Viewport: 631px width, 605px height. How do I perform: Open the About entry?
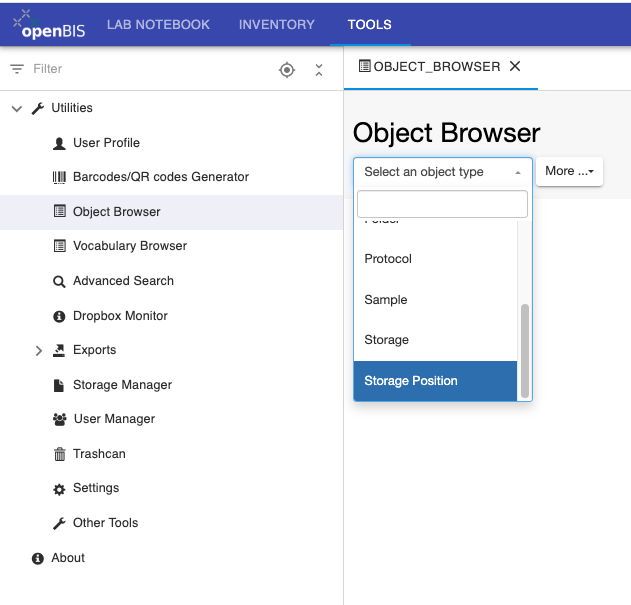[68, 558]
